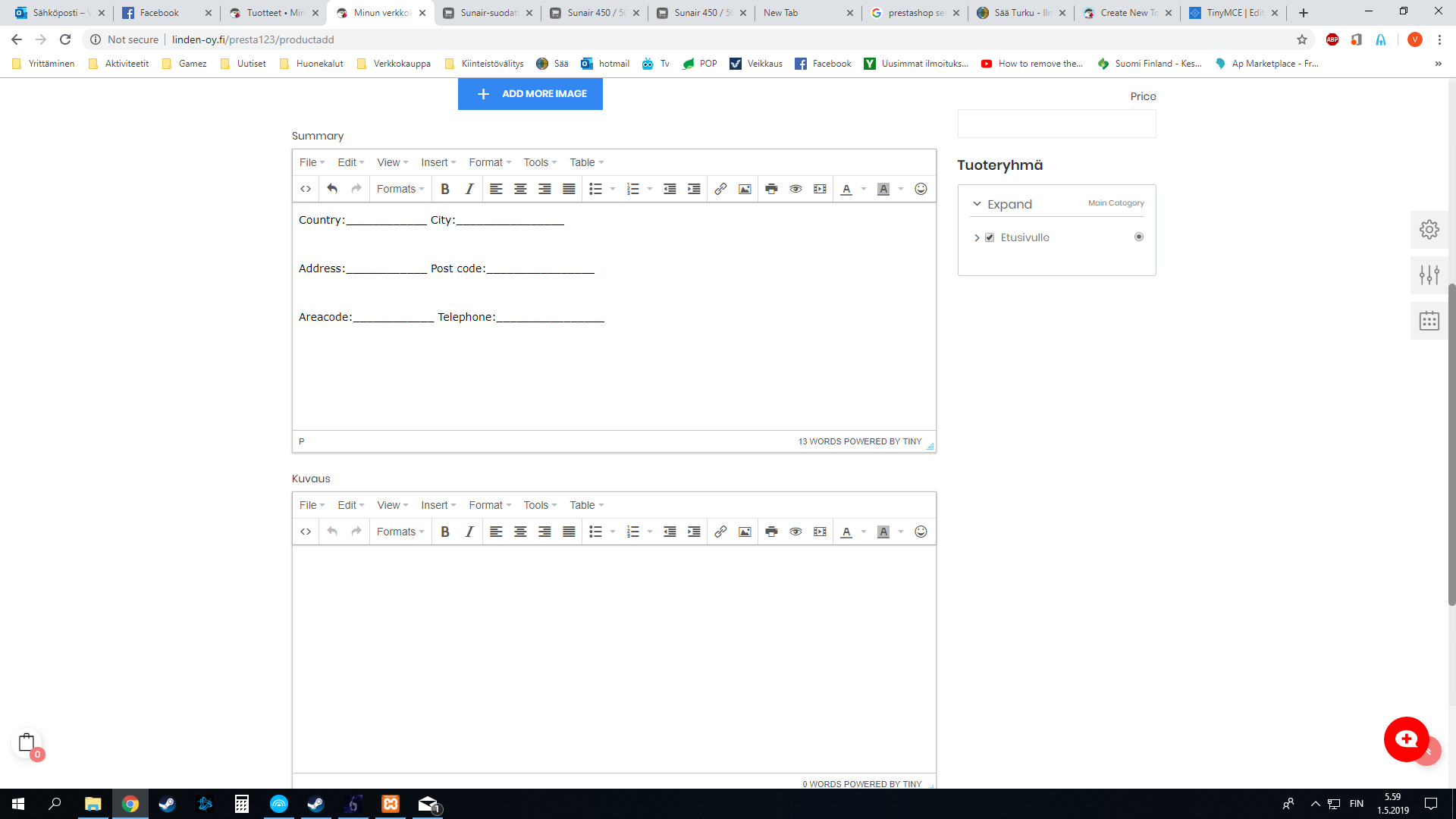Open Formats dropdown in Summary editor
Viewport: 1456px width, 819px height.
(400, 189)
